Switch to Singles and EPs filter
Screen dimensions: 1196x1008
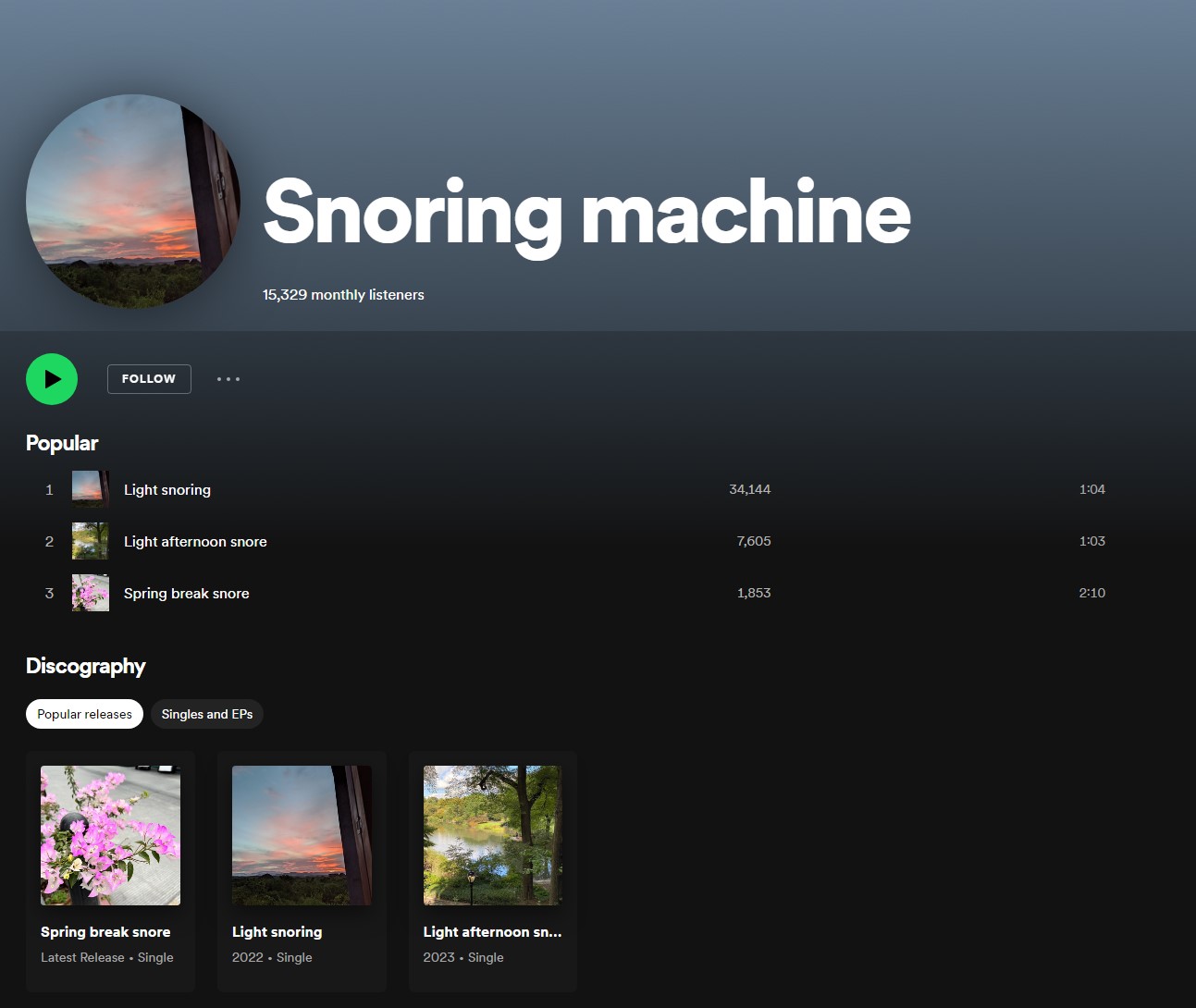(x=207, y=714)
